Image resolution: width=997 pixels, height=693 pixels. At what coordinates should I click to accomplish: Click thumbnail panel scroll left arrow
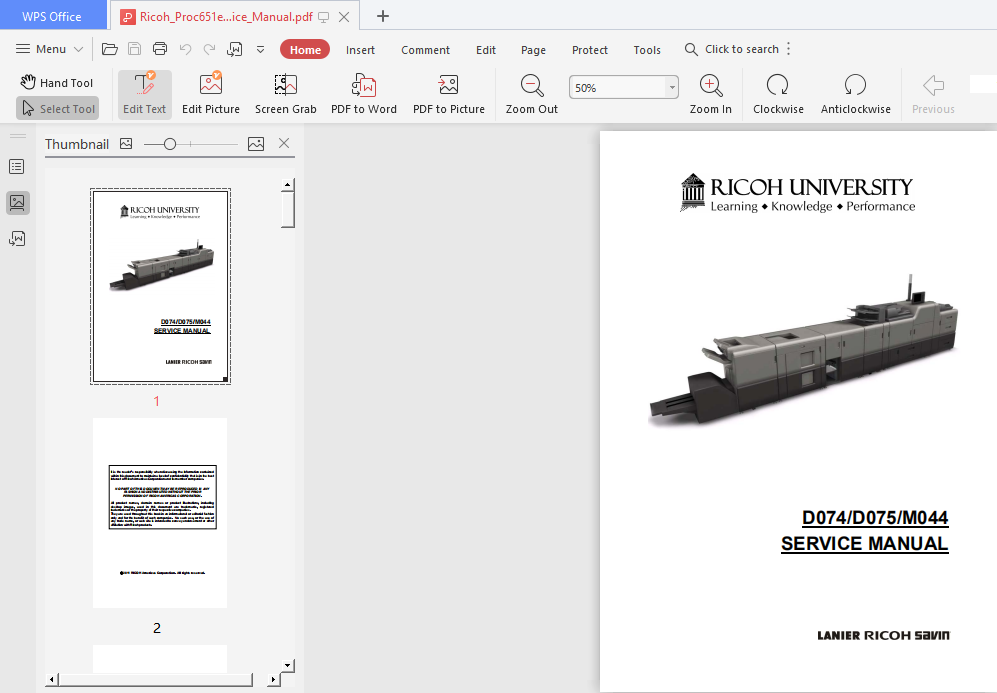click(x=52, y=680)
